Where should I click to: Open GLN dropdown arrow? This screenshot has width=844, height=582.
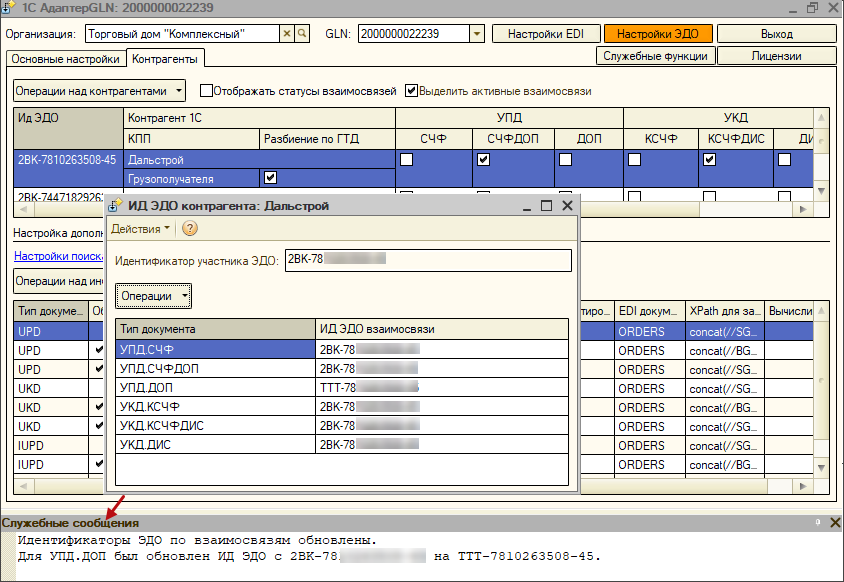point(477,34)
